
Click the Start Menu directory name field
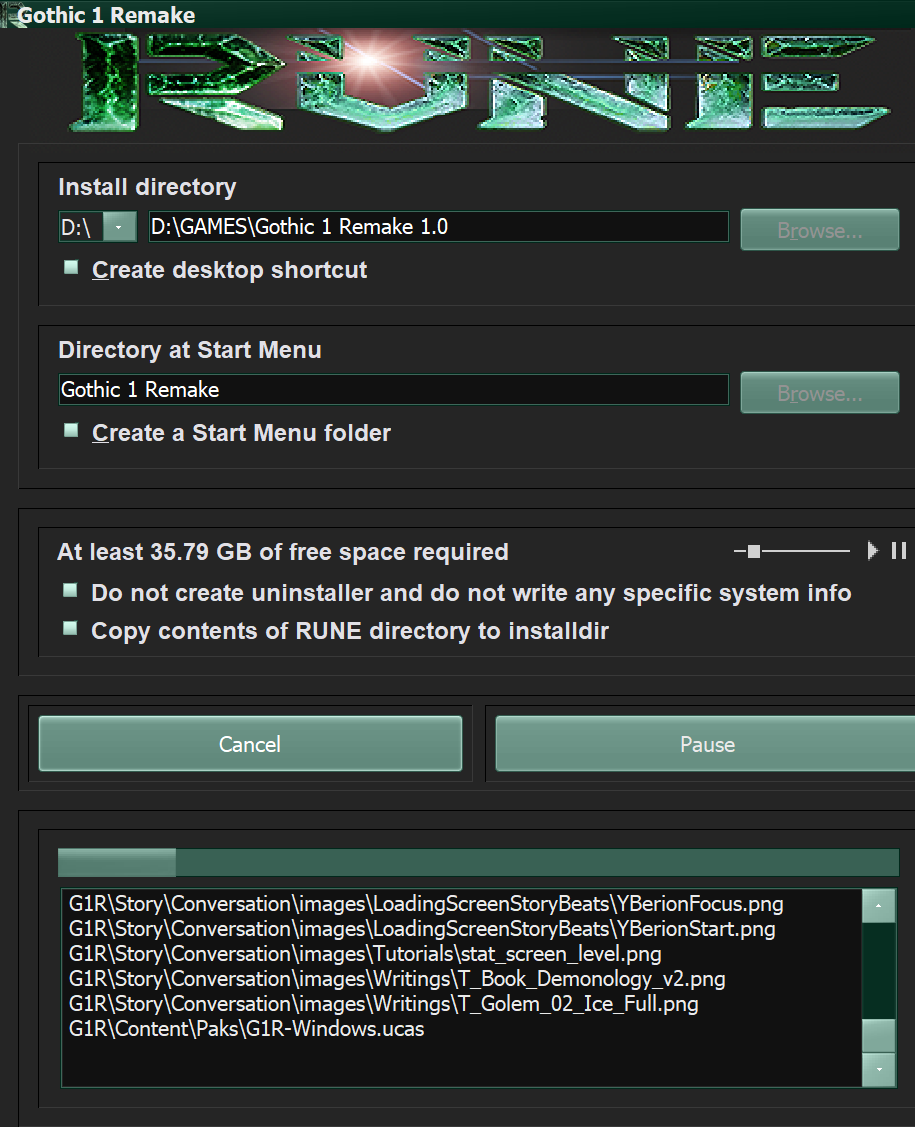(x=394, y=390)
